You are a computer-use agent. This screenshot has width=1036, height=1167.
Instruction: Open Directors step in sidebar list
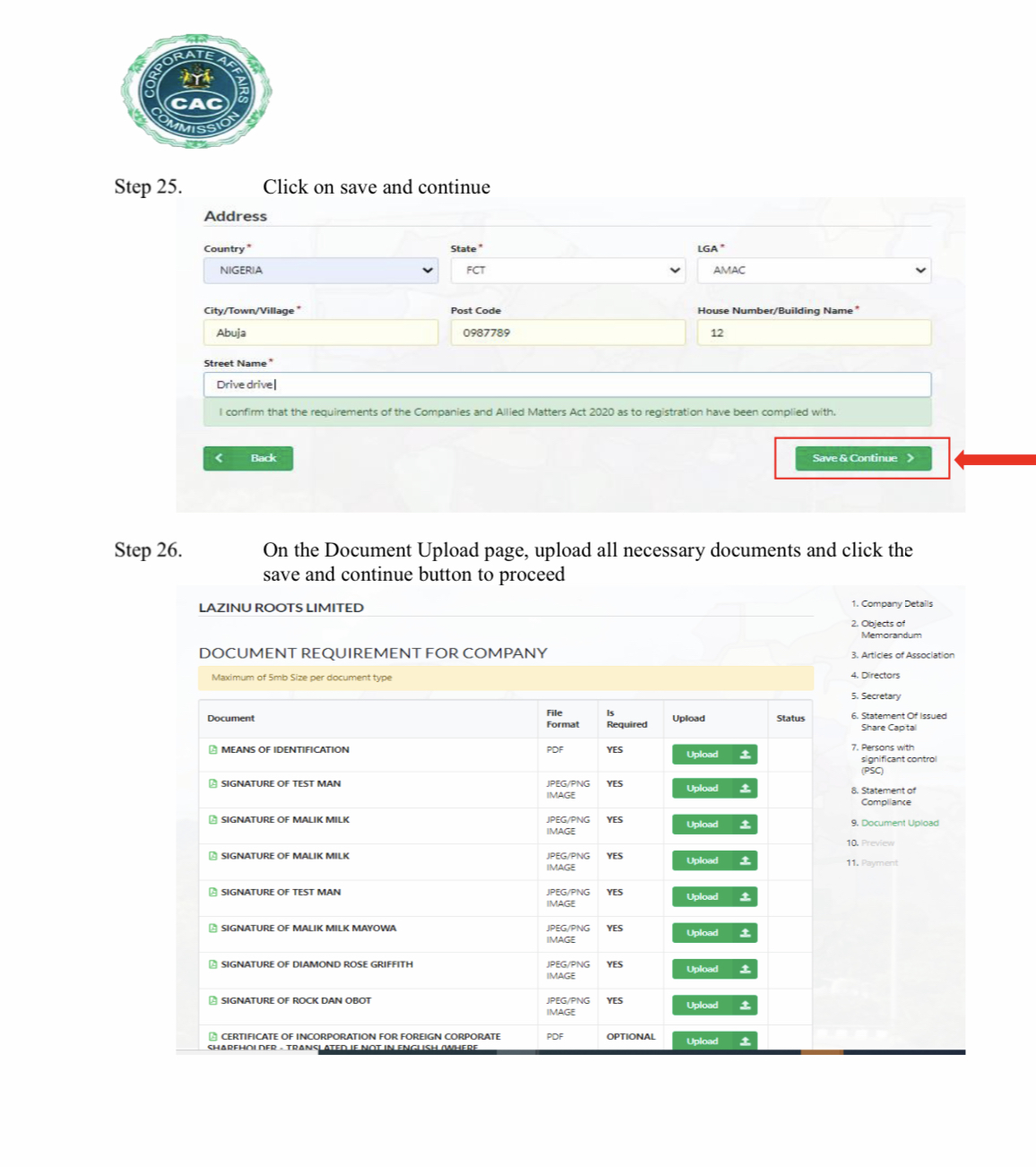(x=880, y=676)
